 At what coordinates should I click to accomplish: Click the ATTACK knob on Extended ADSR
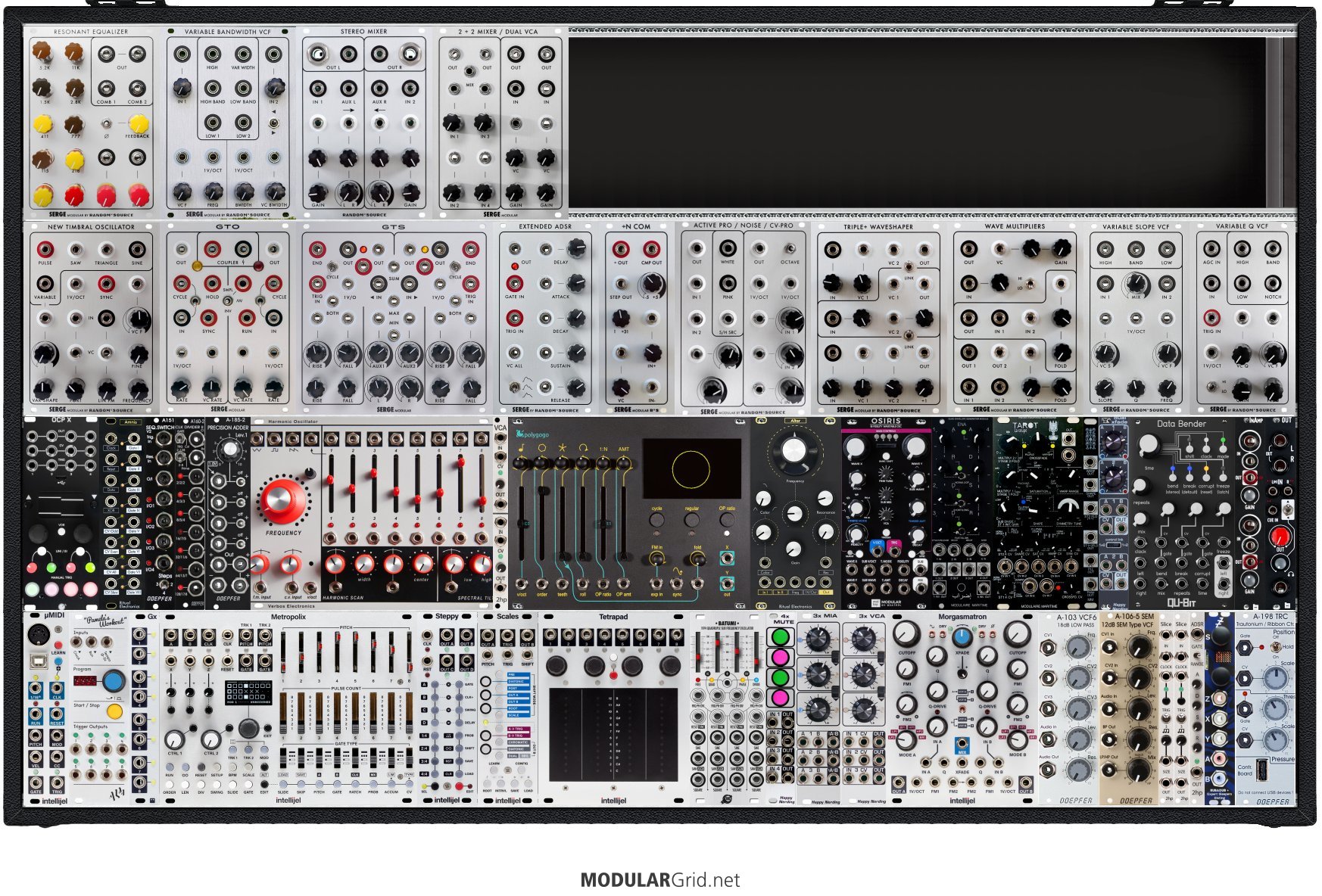(x=576, y=283)
